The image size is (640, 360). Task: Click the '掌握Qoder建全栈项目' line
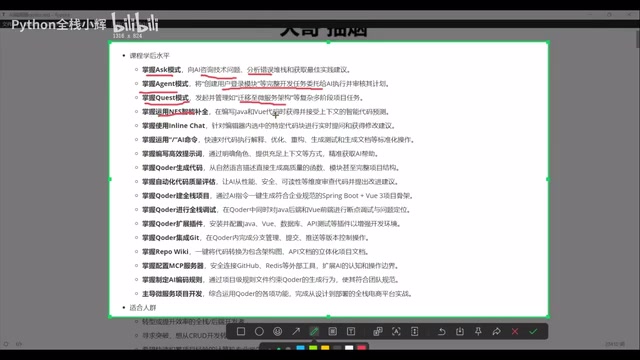[x=278, y=196]
